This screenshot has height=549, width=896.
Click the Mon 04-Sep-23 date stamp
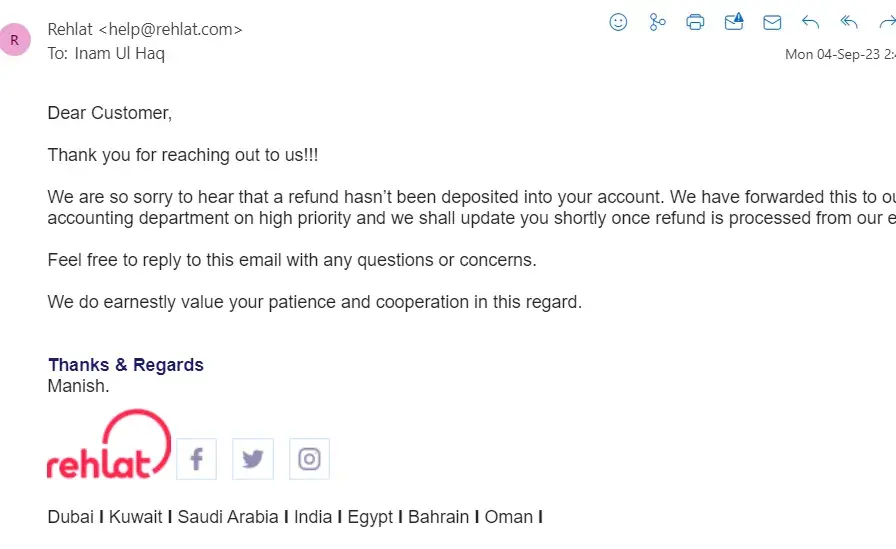838,54
